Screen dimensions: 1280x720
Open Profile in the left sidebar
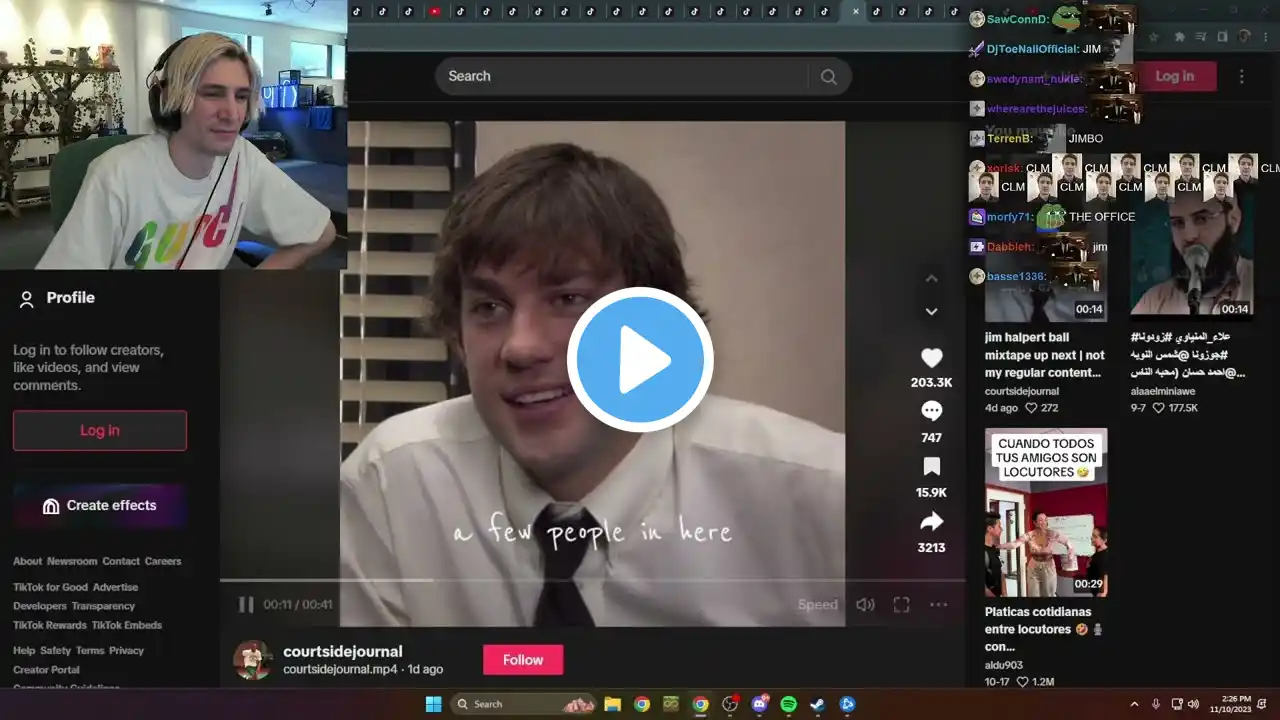[57, 298]
